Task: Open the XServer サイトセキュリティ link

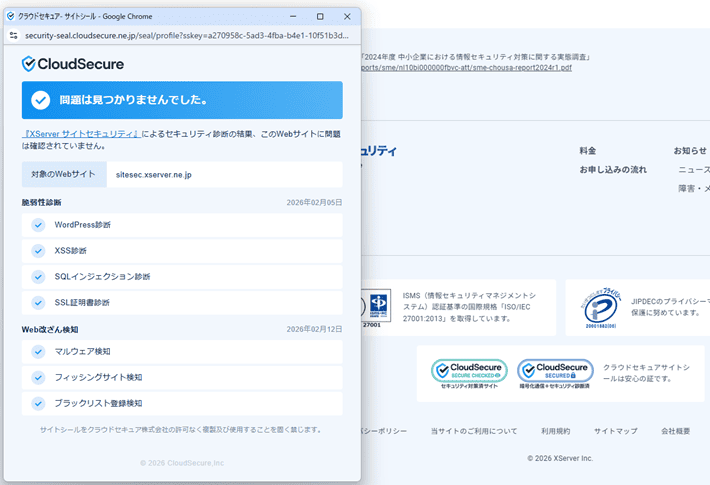Action: (x=80, y=133)
